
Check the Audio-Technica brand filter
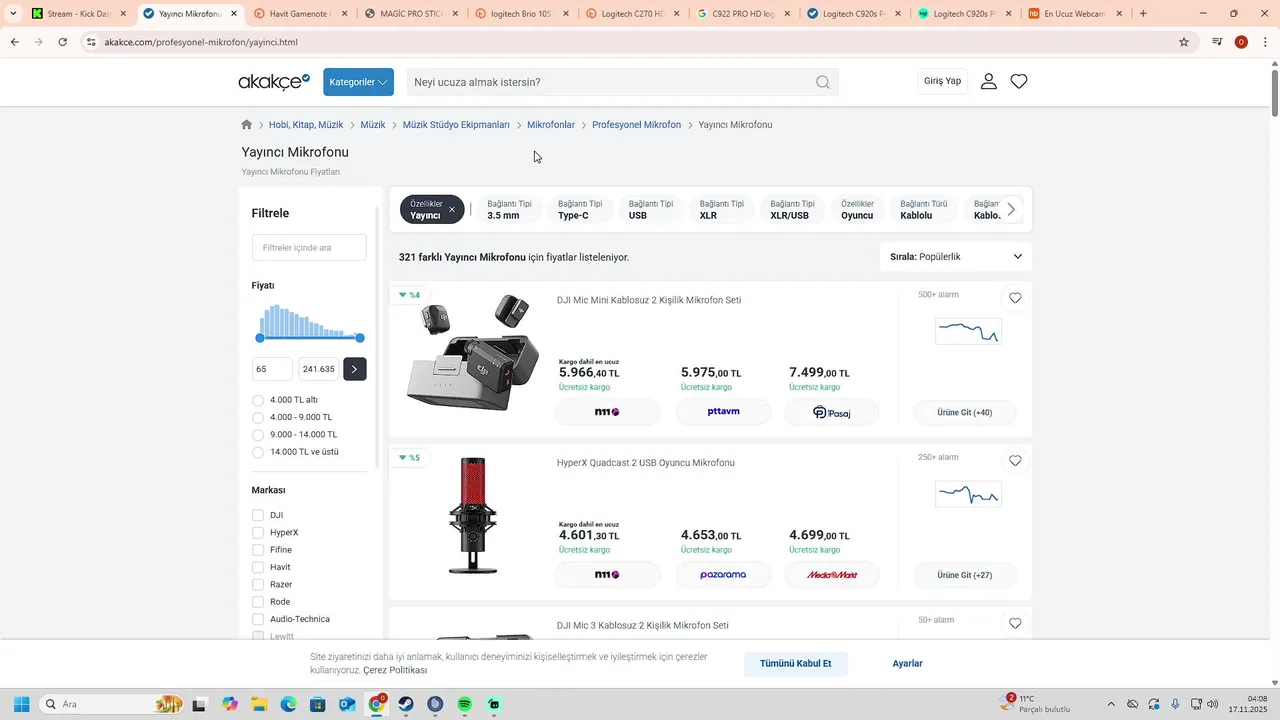pyautogui.click(x=258, y=619)
